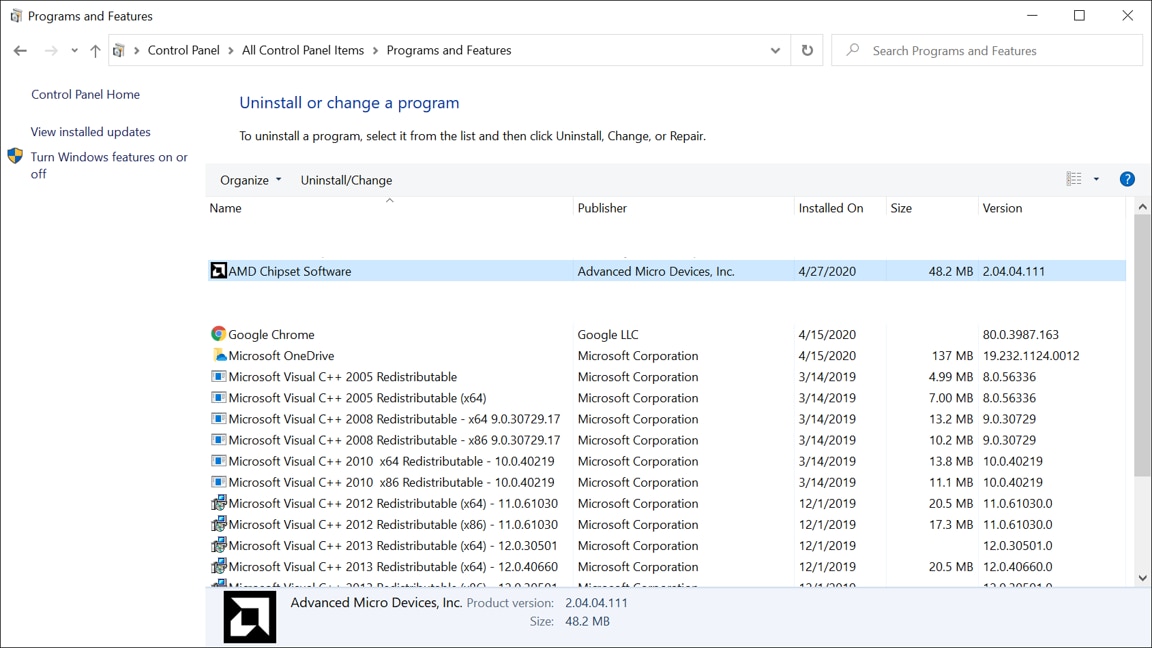Viewport: 1152px width, 648px height.
Task: Click Visual C++ 2005 Redistributable (x64) icon
Action: 218,397
